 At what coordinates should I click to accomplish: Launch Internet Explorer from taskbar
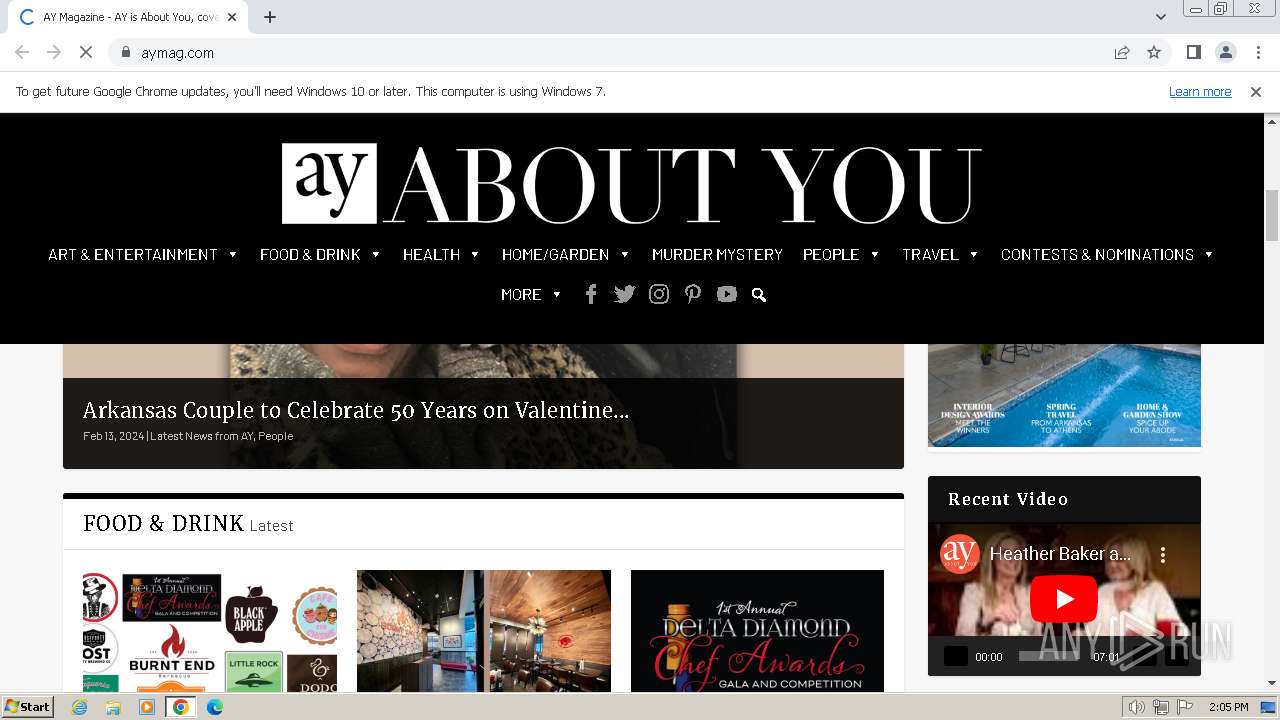click(80, 707)
